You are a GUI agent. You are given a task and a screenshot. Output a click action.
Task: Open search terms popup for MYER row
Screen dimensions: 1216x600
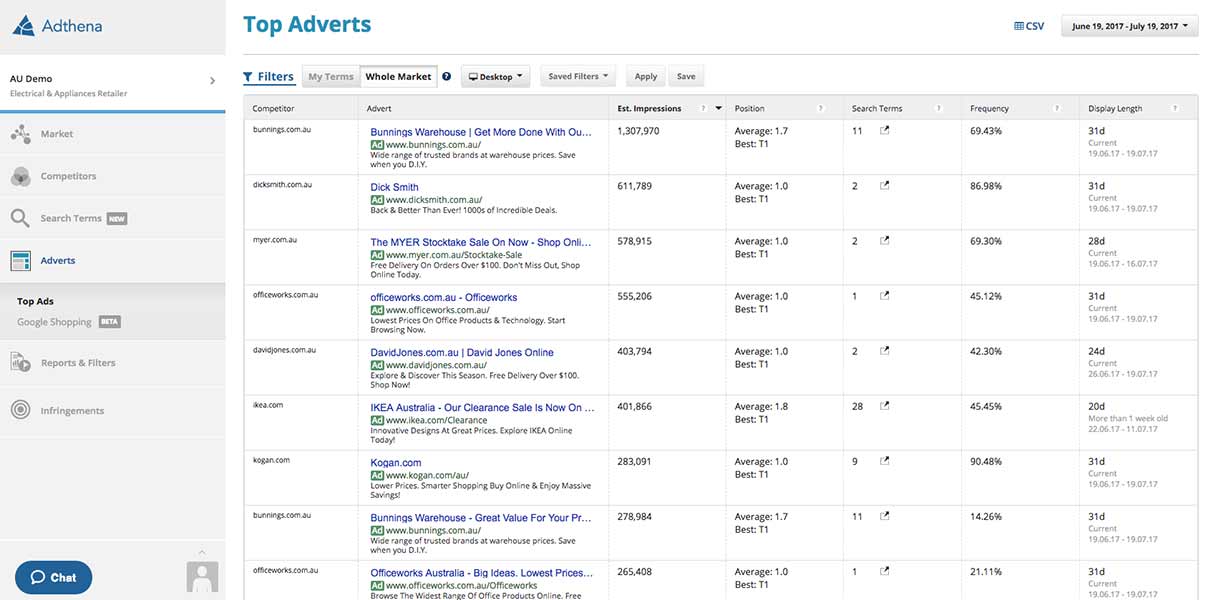[884, 241]
